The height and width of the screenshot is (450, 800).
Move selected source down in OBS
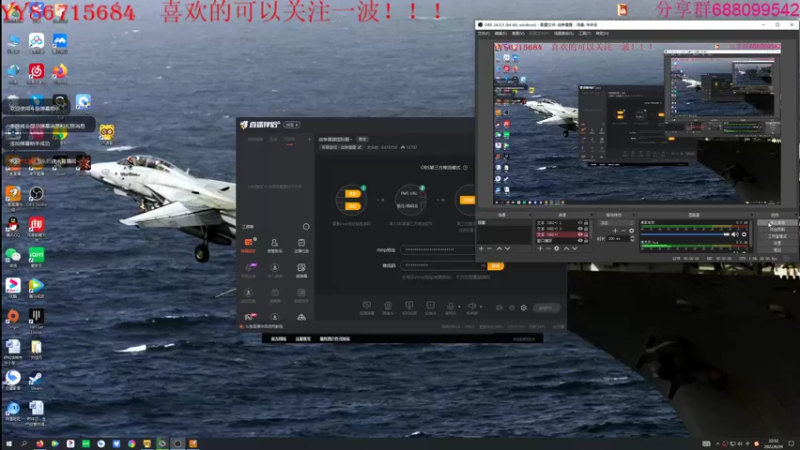(574, 248)
